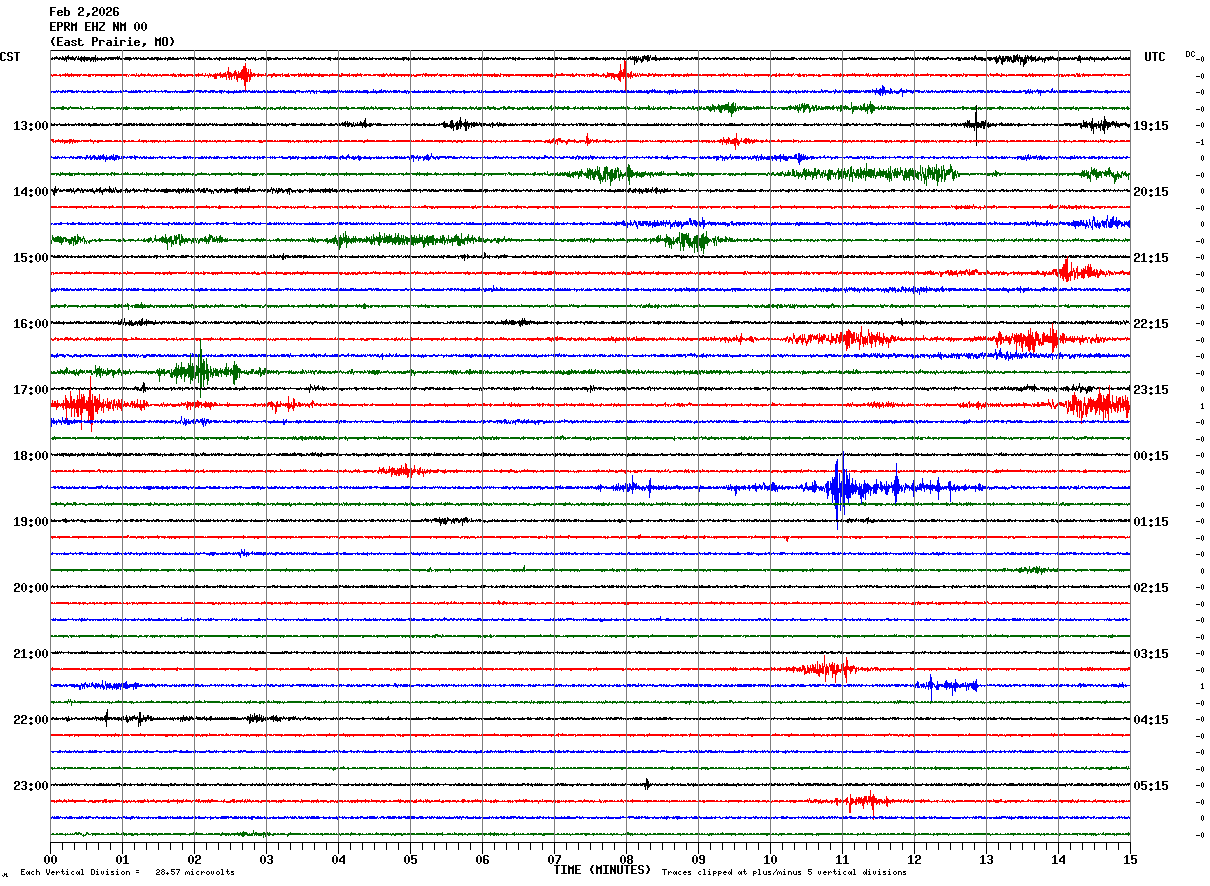
Task: Select the 19:00 CST row label
Action: [x=31, y=522]
